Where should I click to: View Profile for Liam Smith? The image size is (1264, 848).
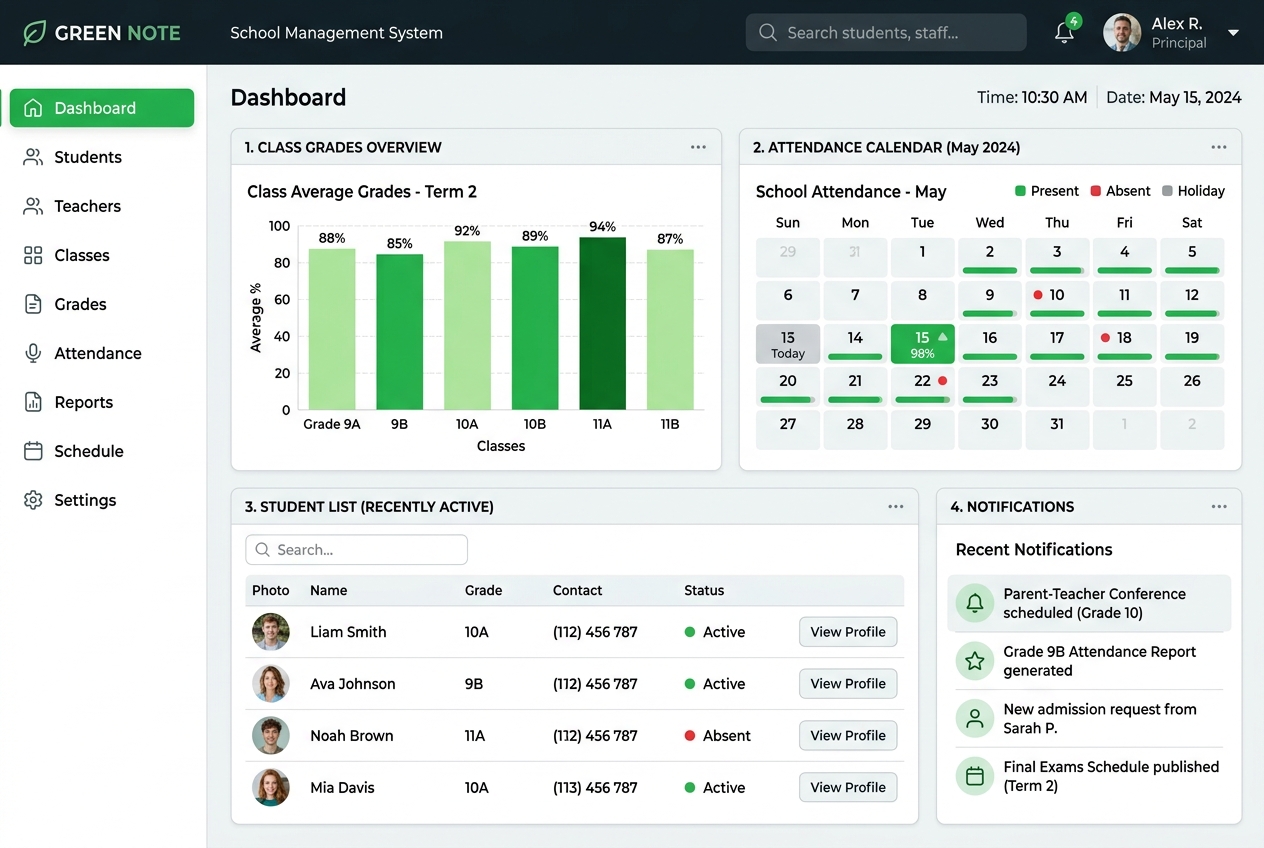coord(848,632)
